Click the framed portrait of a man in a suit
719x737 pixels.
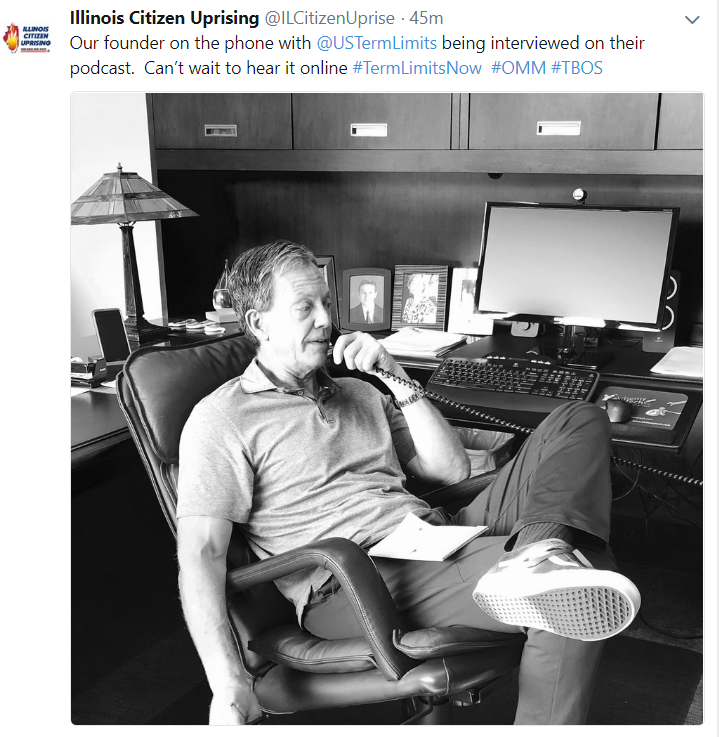tap(366, 299)
